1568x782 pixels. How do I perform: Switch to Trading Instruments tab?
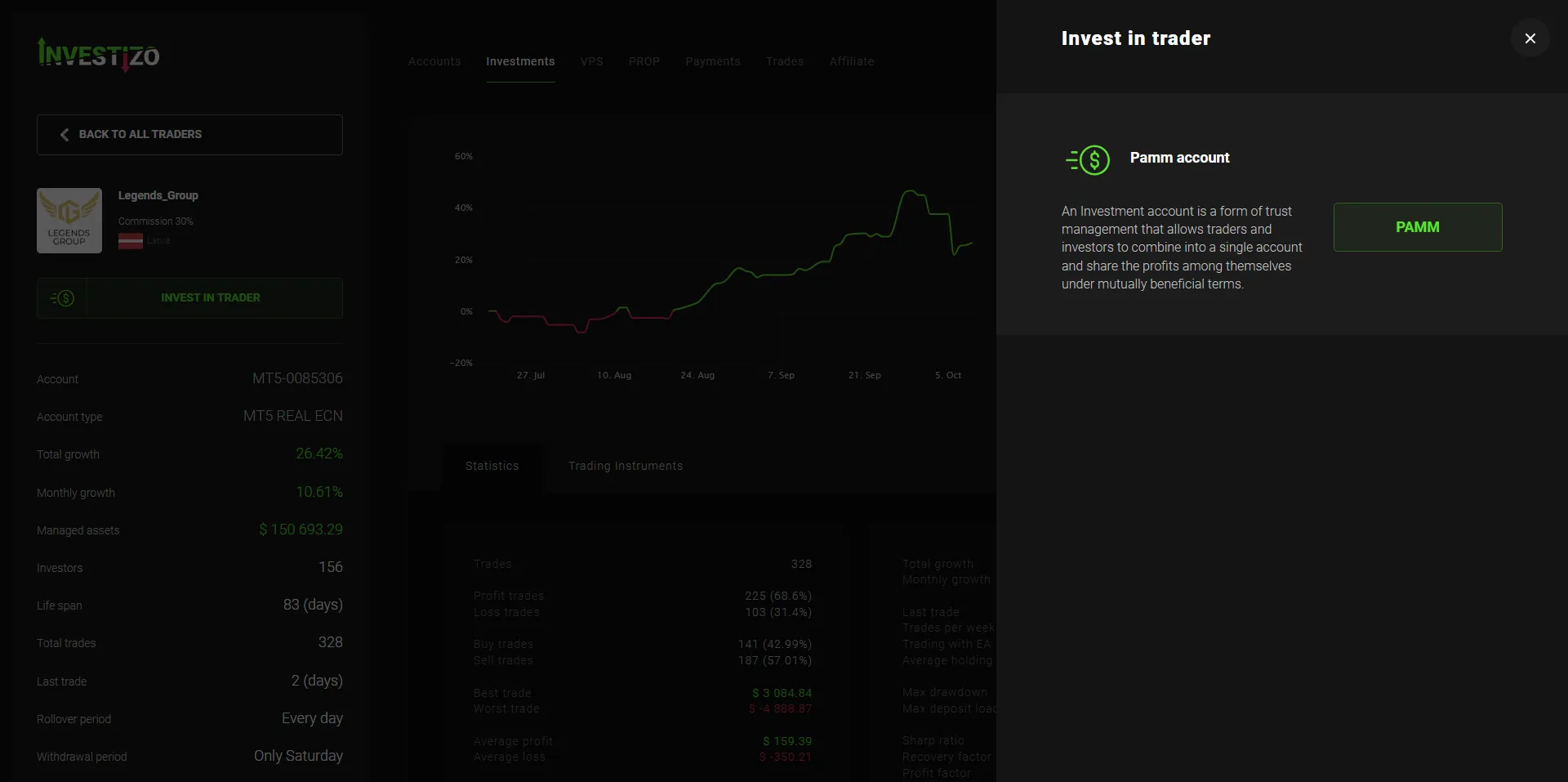click(626, 467)
